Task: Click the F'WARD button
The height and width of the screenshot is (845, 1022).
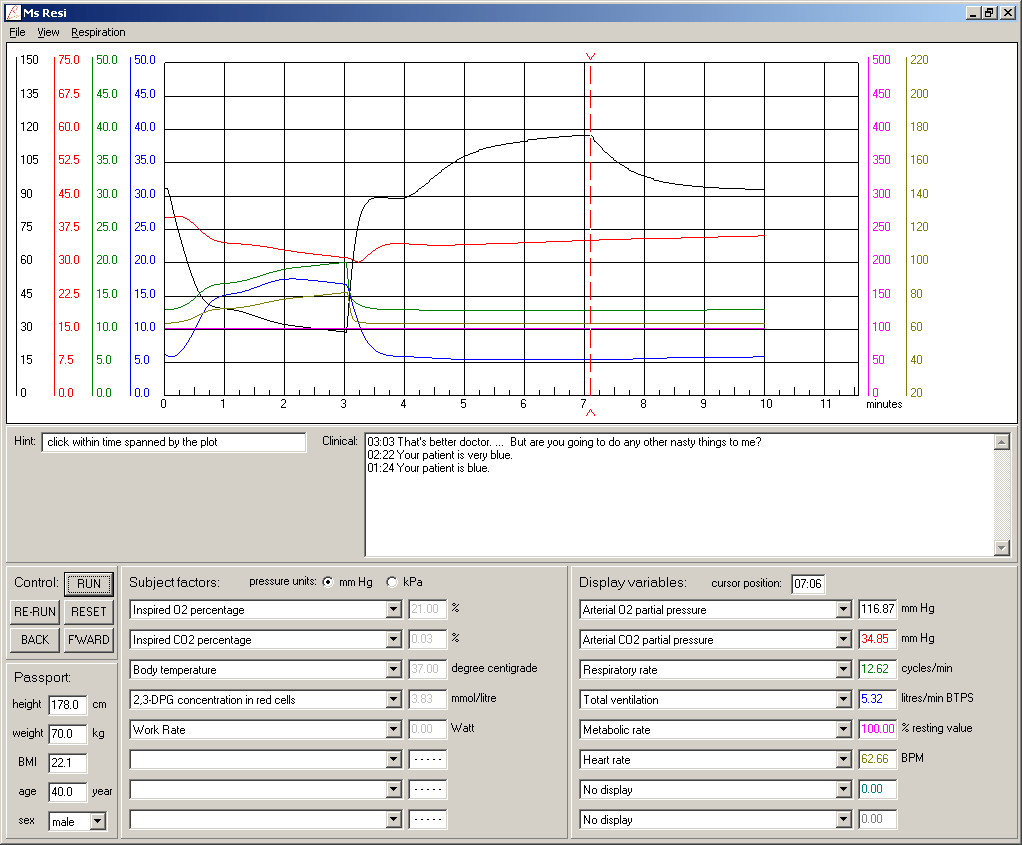Action: 89,640
